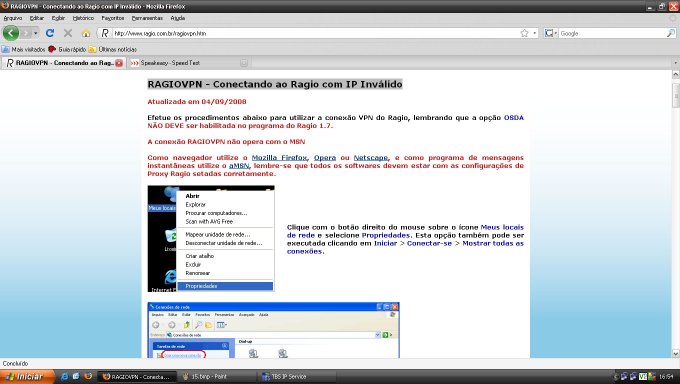Follow the aMSN link

click(x=239, y=166)
